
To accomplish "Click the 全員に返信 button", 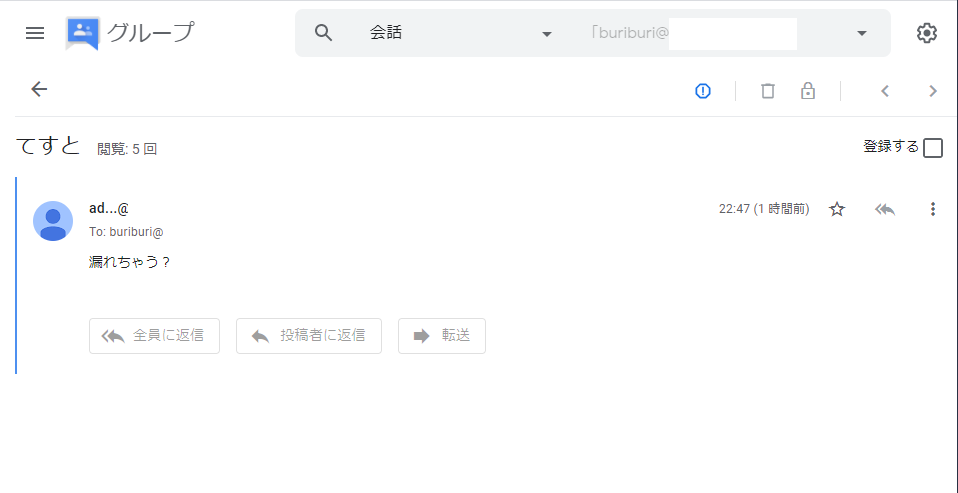I will (155, 336).
